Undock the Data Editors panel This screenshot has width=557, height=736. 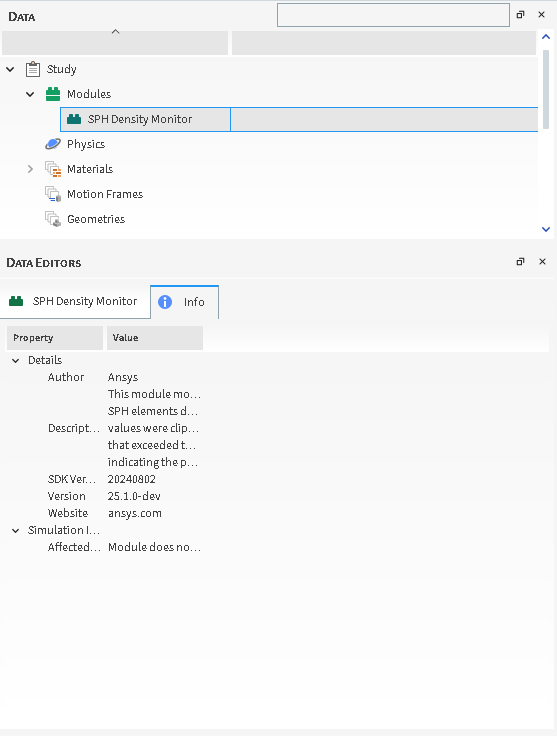click(520, 261)
